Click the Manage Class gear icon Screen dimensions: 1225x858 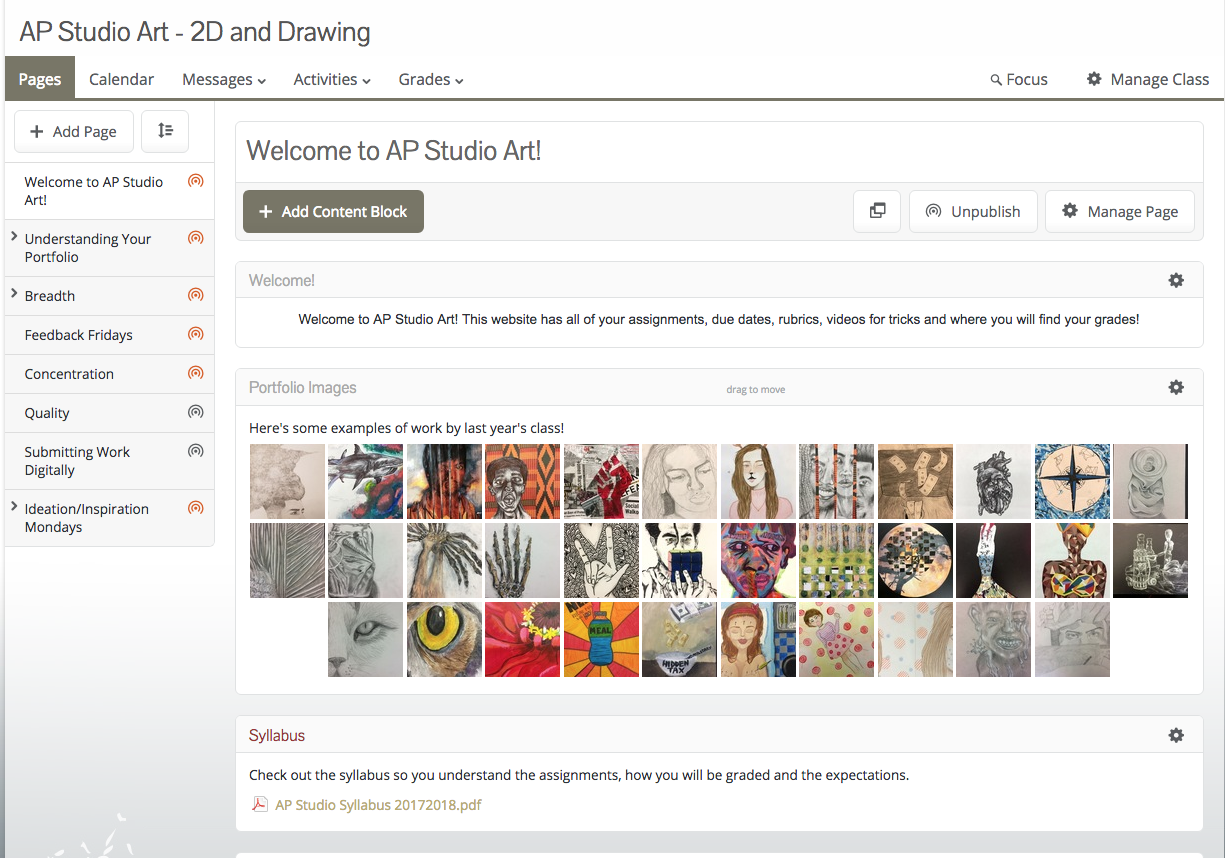point(1094,79)
